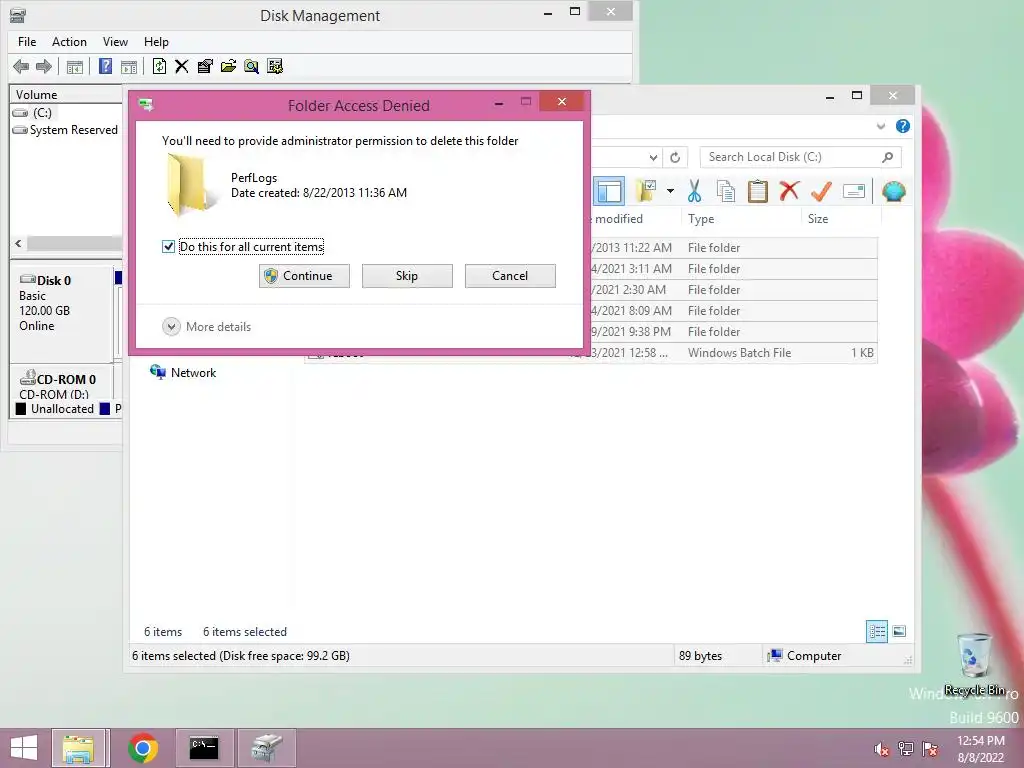
Task: Open the Recycle Bin on the desktop
Action: pos(974,664)
